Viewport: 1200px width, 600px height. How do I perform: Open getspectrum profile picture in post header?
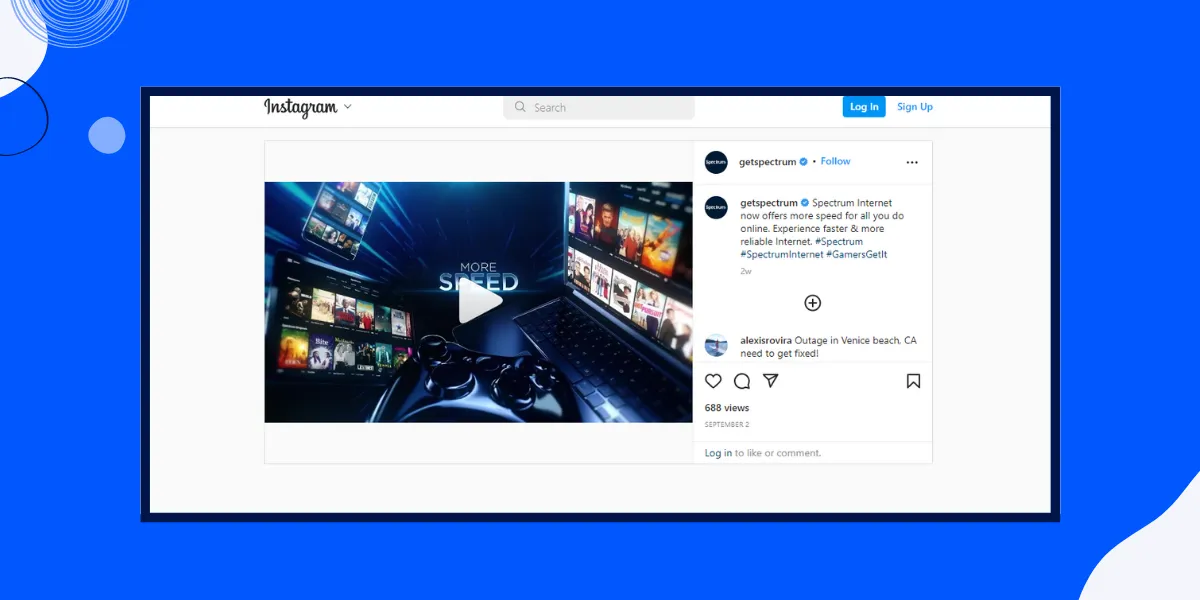click(716, 162)
